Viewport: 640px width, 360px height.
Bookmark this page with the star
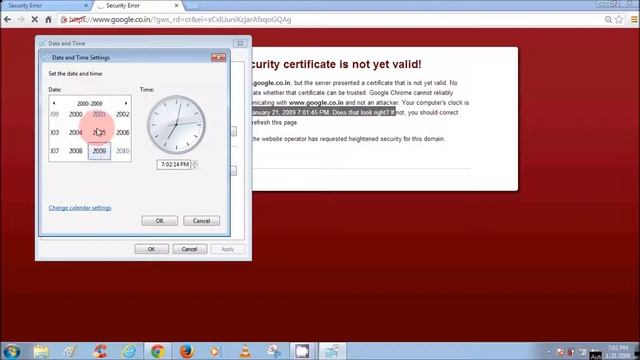tap(619, 20)
